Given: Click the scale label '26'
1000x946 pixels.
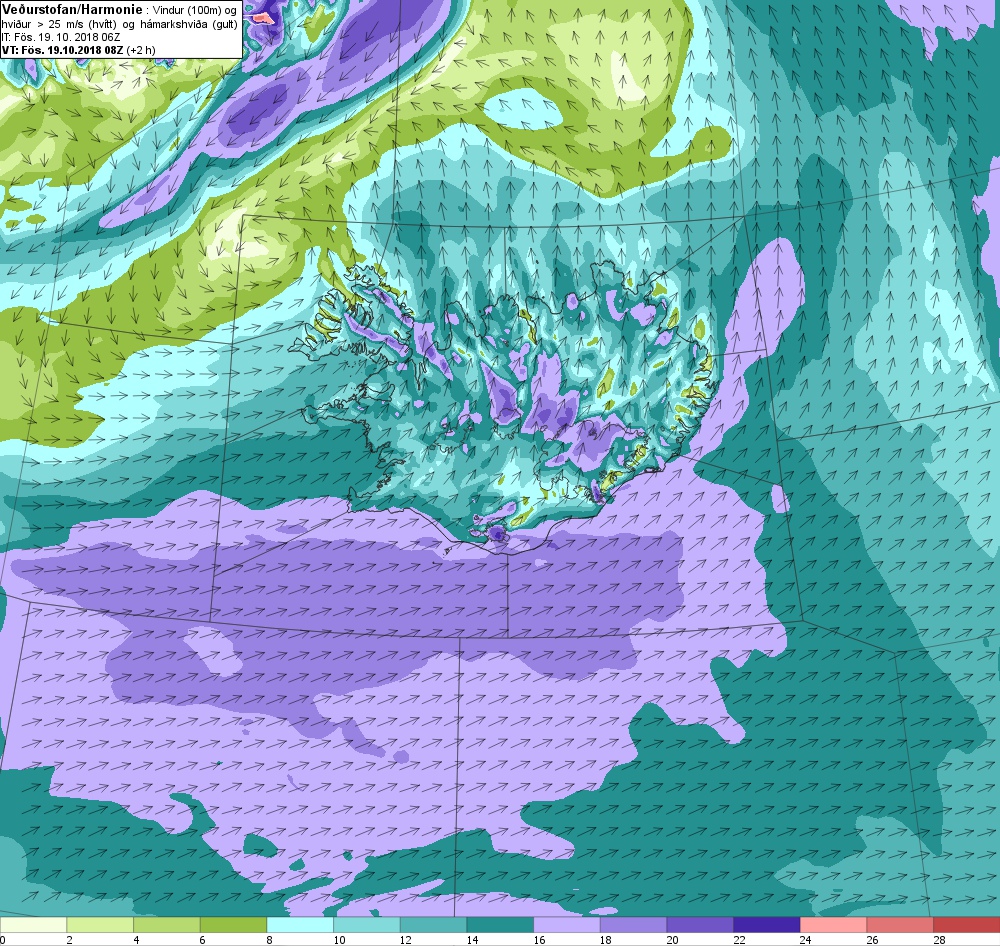Looking at the screenshot, I should click(872, 940).
